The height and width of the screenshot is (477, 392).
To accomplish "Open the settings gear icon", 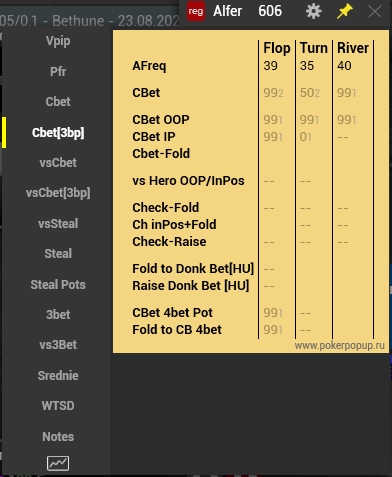I will click(x=313, y=11).
